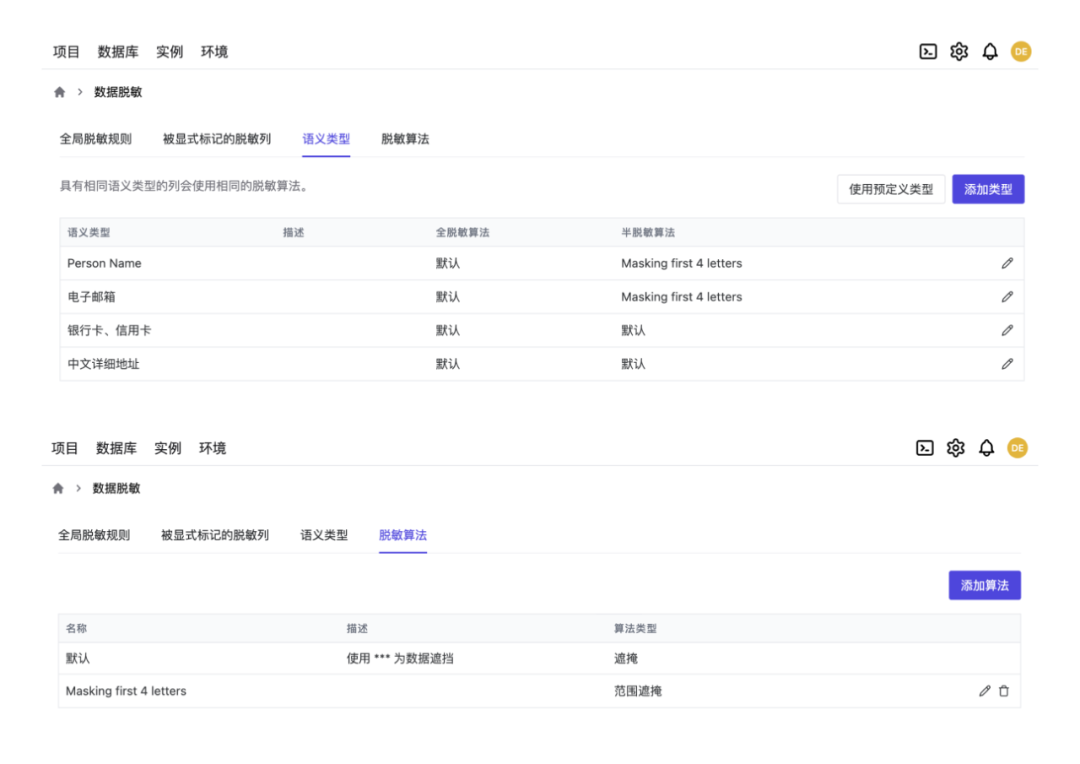Open the DE user avatar in the lower view

pyautogui.click(x=1017, y=448)
